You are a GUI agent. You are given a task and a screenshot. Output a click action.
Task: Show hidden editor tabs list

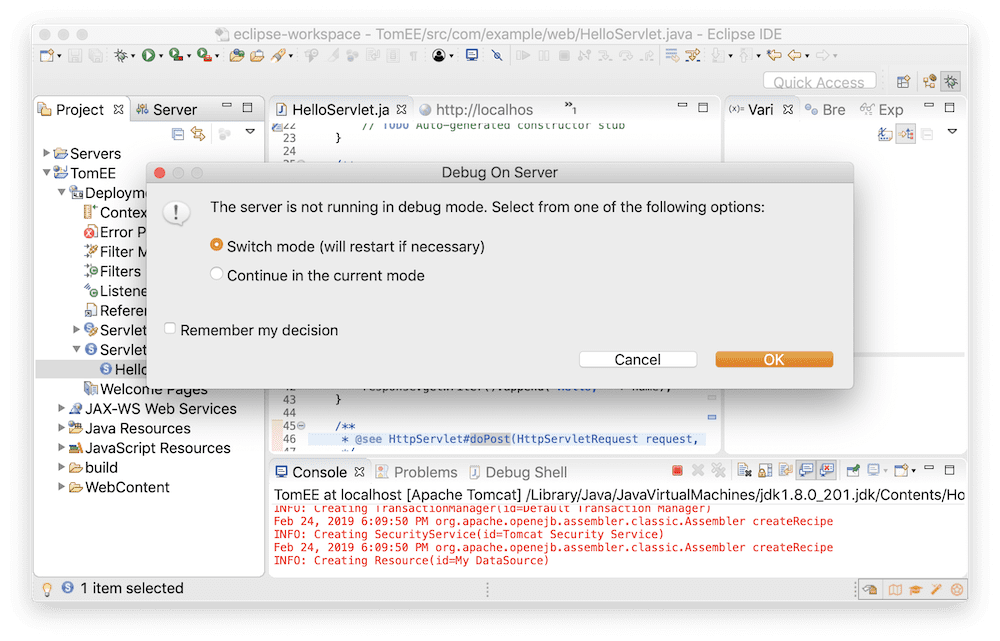[570, 107]
